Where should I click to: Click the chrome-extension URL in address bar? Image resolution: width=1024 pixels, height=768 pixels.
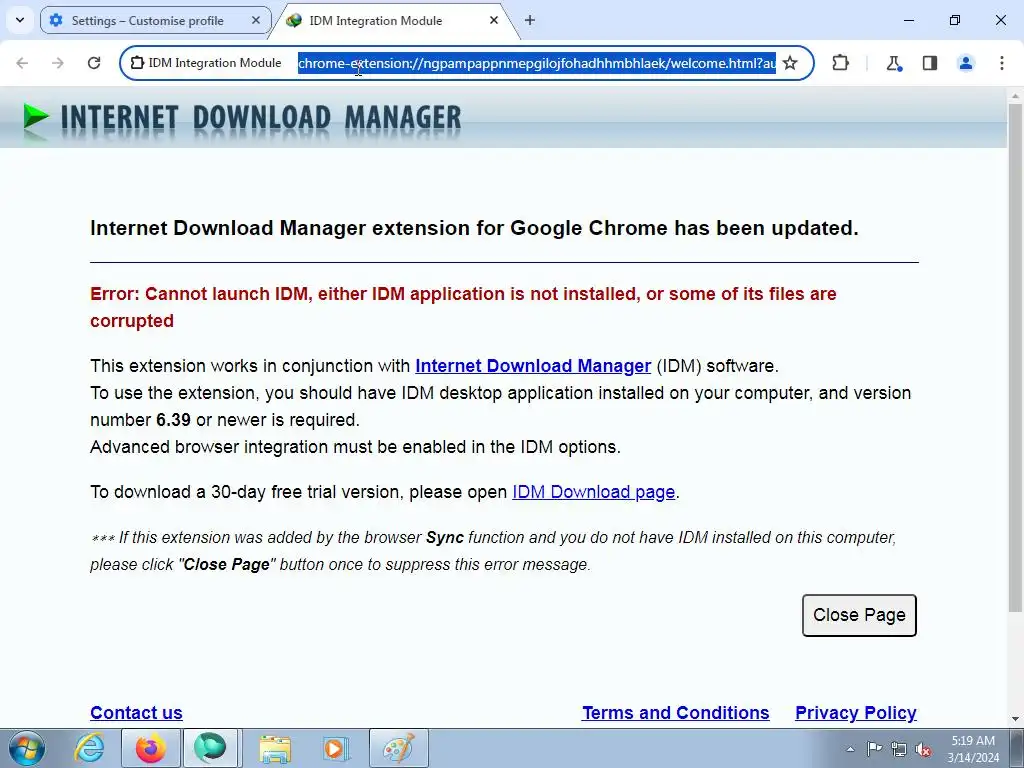[x=537, y=63]
